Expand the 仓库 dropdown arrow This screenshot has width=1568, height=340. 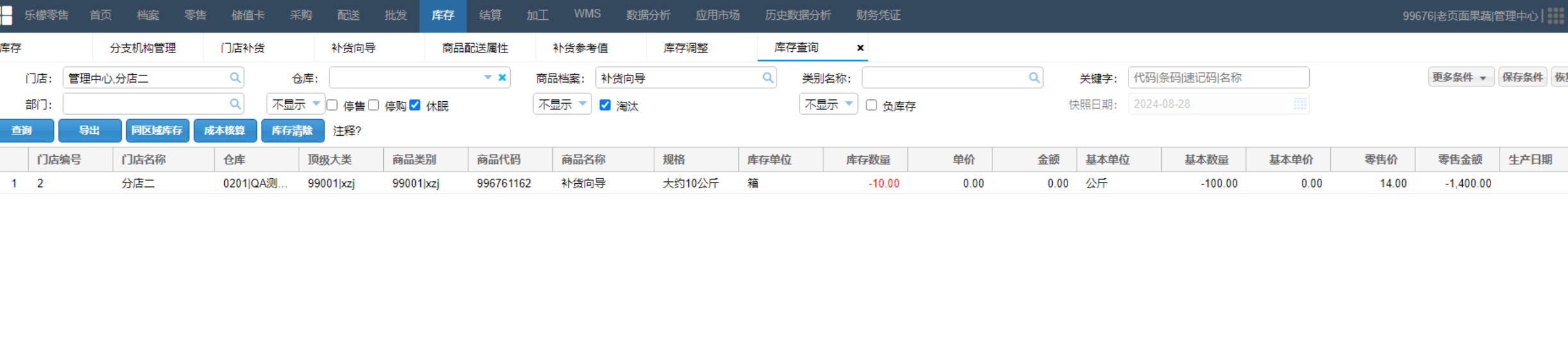tap(488, 77)
